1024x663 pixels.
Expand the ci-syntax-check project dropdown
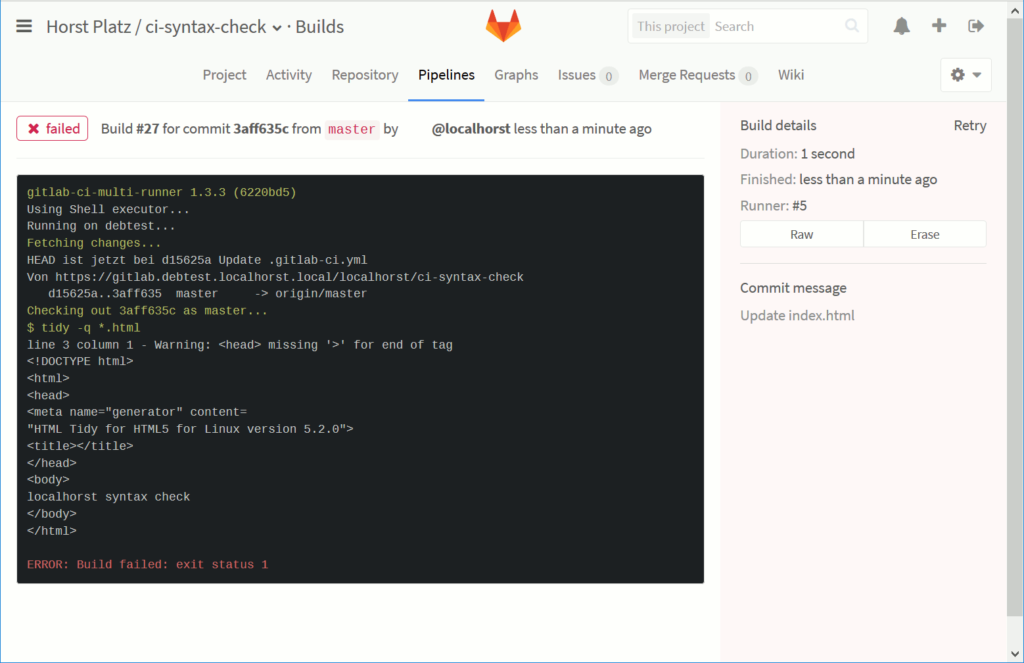277,27
